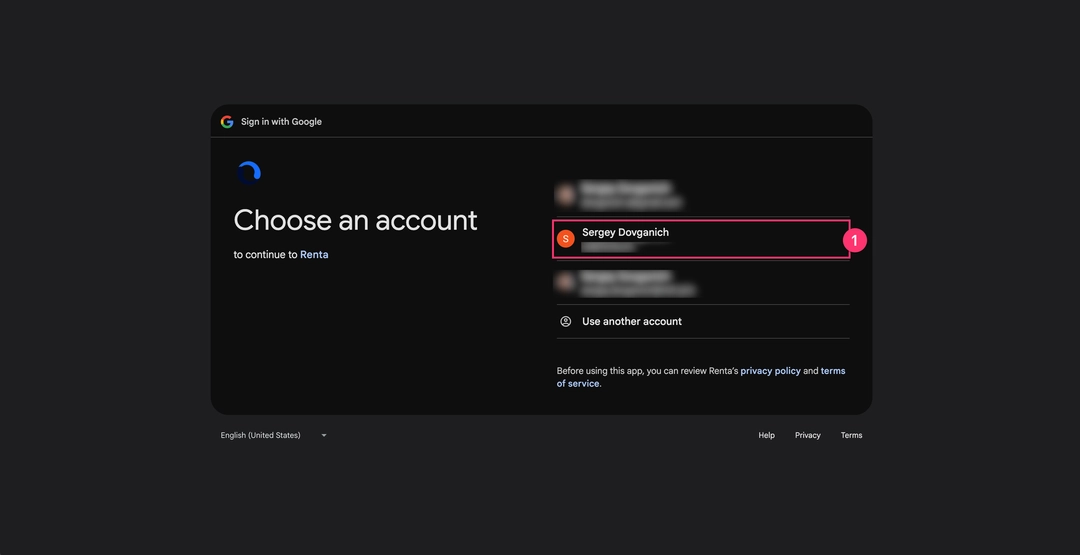Screen dimensions: 1080x555
Task: Click the person icon beside Use another account
Action: [x=566, y=322]
